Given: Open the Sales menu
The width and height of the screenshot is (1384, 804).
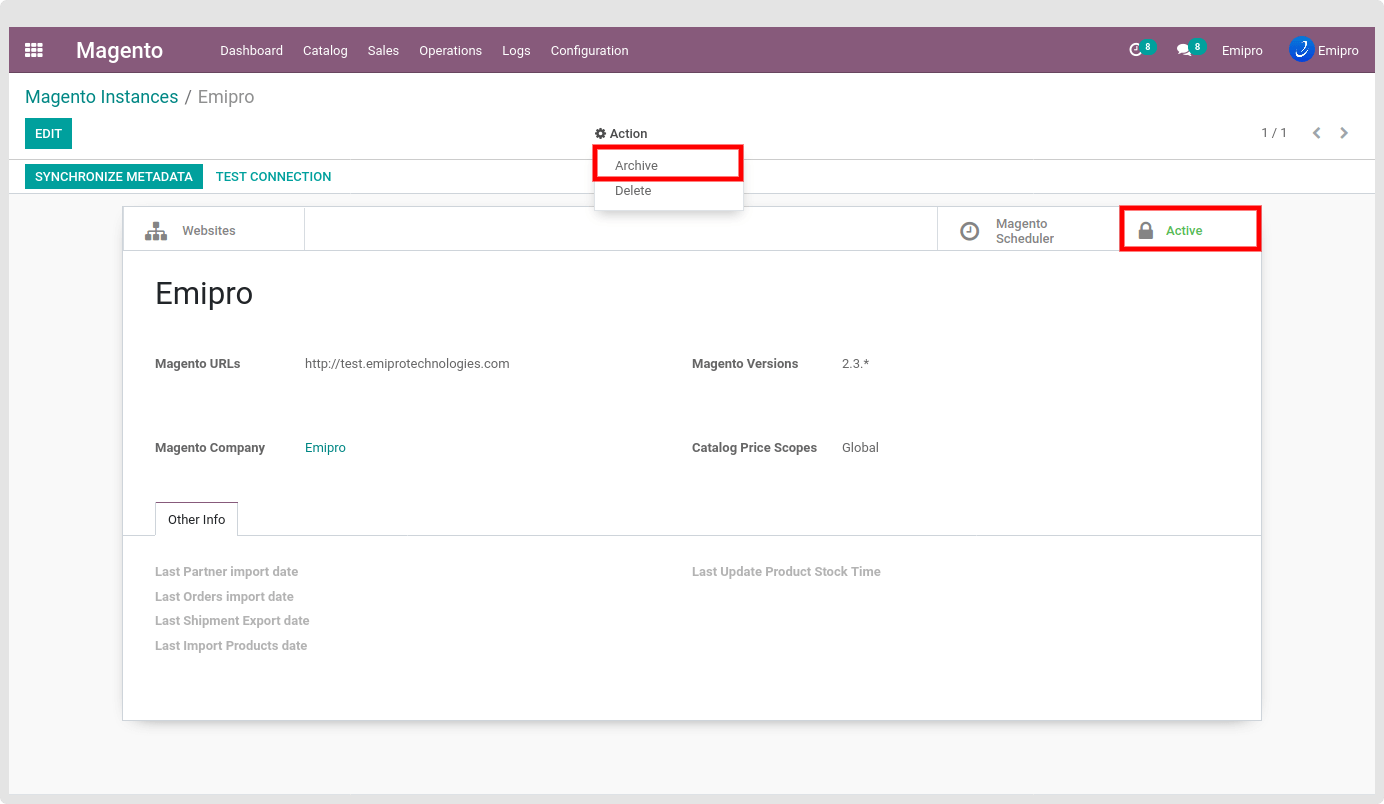Looking at the screenshot, I should tap(383, 50).
